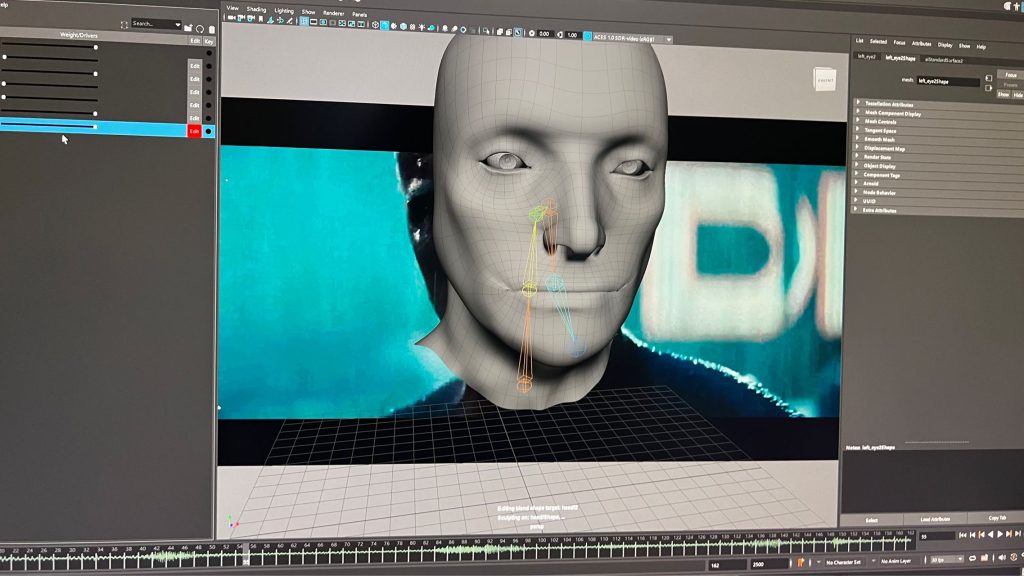Viewport: 1024px width, 576px height.
Task: Toggle the Safe Action overlay
Action: coord(351,24)
